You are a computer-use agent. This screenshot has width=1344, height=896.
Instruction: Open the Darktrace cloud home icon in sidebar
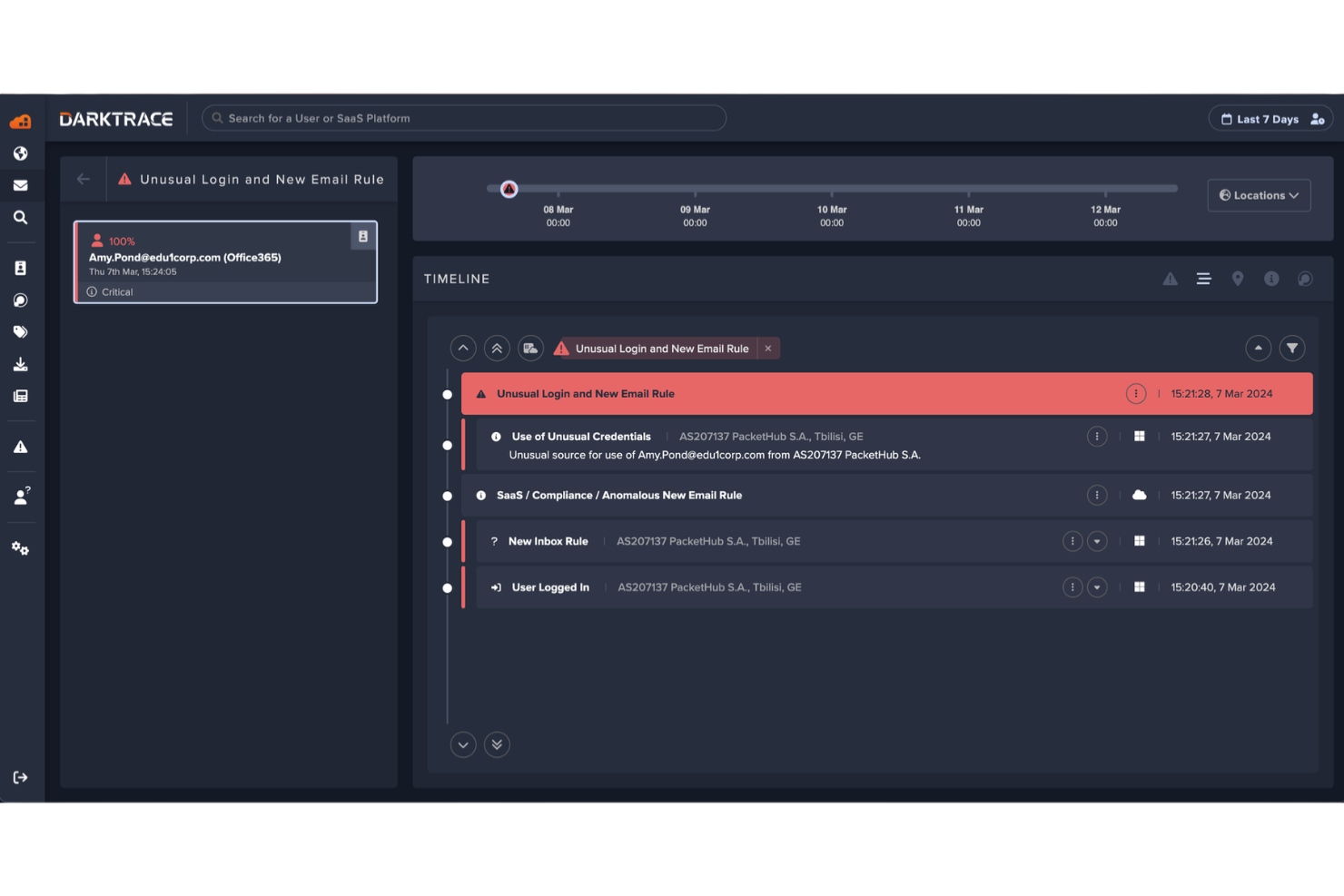(20, 121)
